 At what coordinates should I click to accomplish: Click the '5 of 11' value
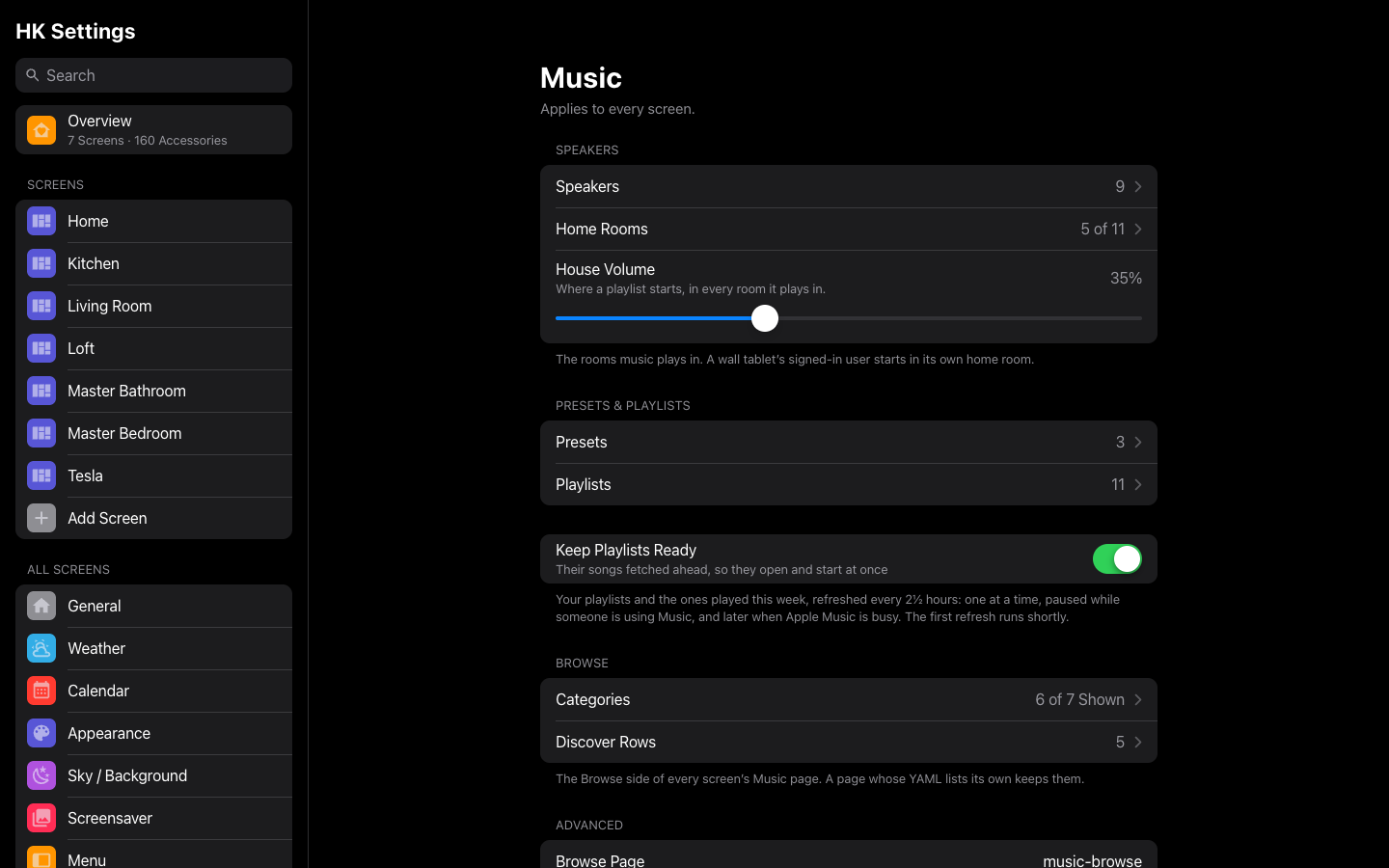pos(1103,229)
